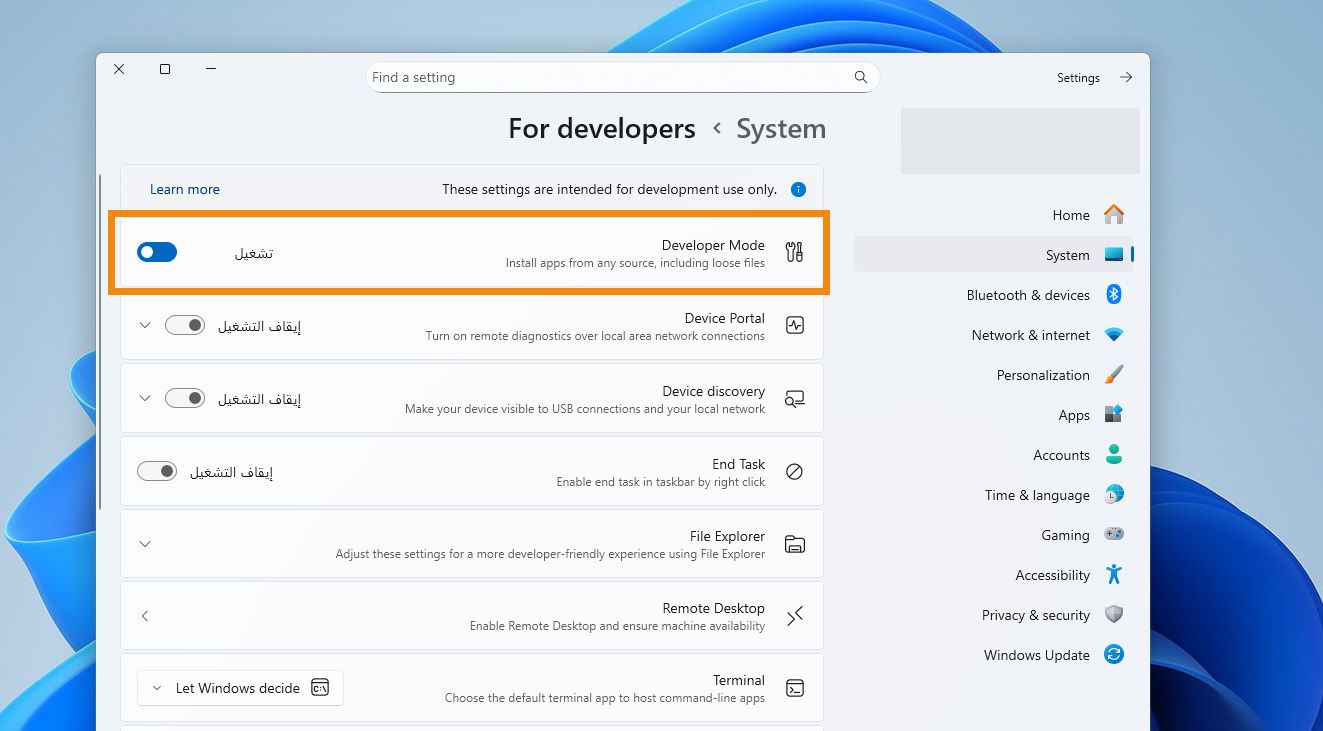Click the Accounts person icon
This screenshot has width=1323, height=731.
(x=1114, y=455)
